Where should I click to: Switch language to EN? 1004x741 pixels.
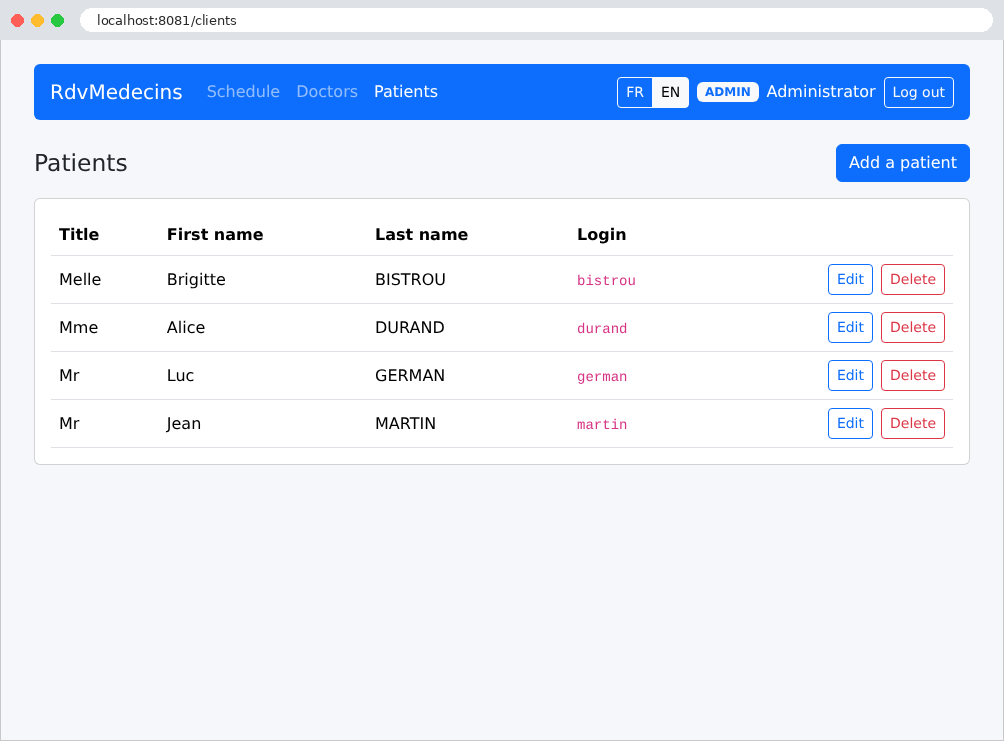pos(670,92)
